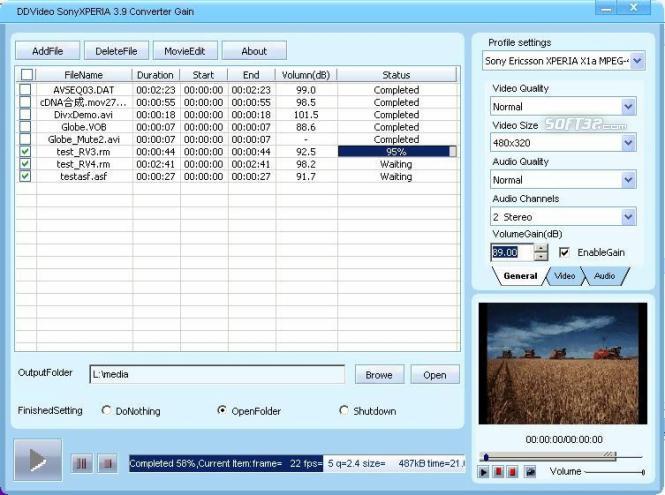Minimize the DDVideo converter window
Viewport: 665px width, 495px height.
[607, 8]
